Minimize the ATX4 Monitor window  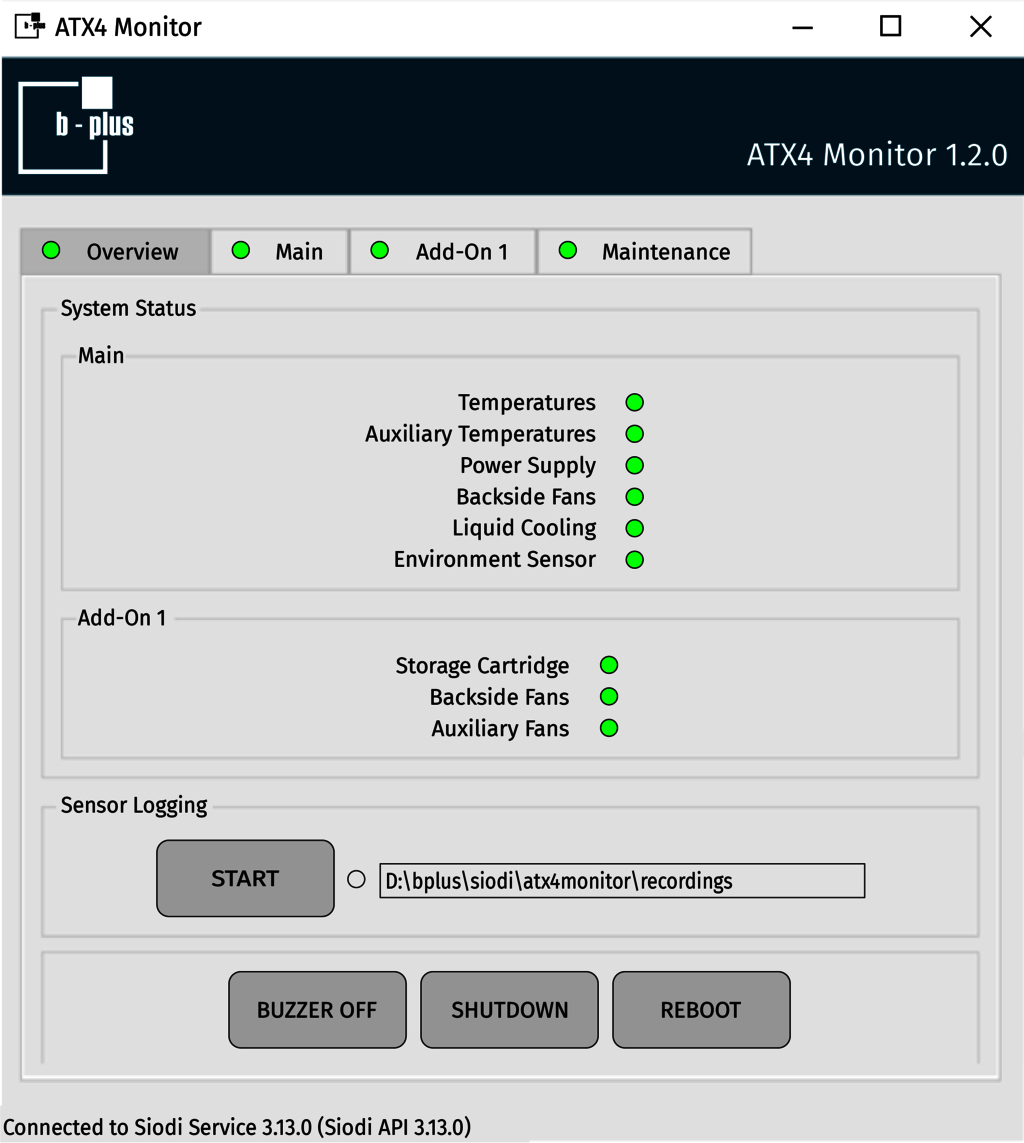802,27
